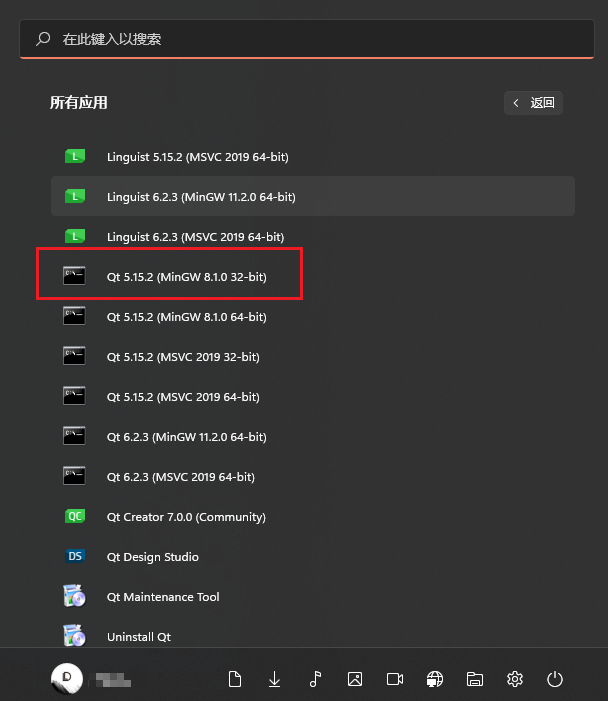Open Qt 5.15.2 (MSVC 2019 32-bit) prompt
Screen dimensions: 608x701
pos(312,356)
